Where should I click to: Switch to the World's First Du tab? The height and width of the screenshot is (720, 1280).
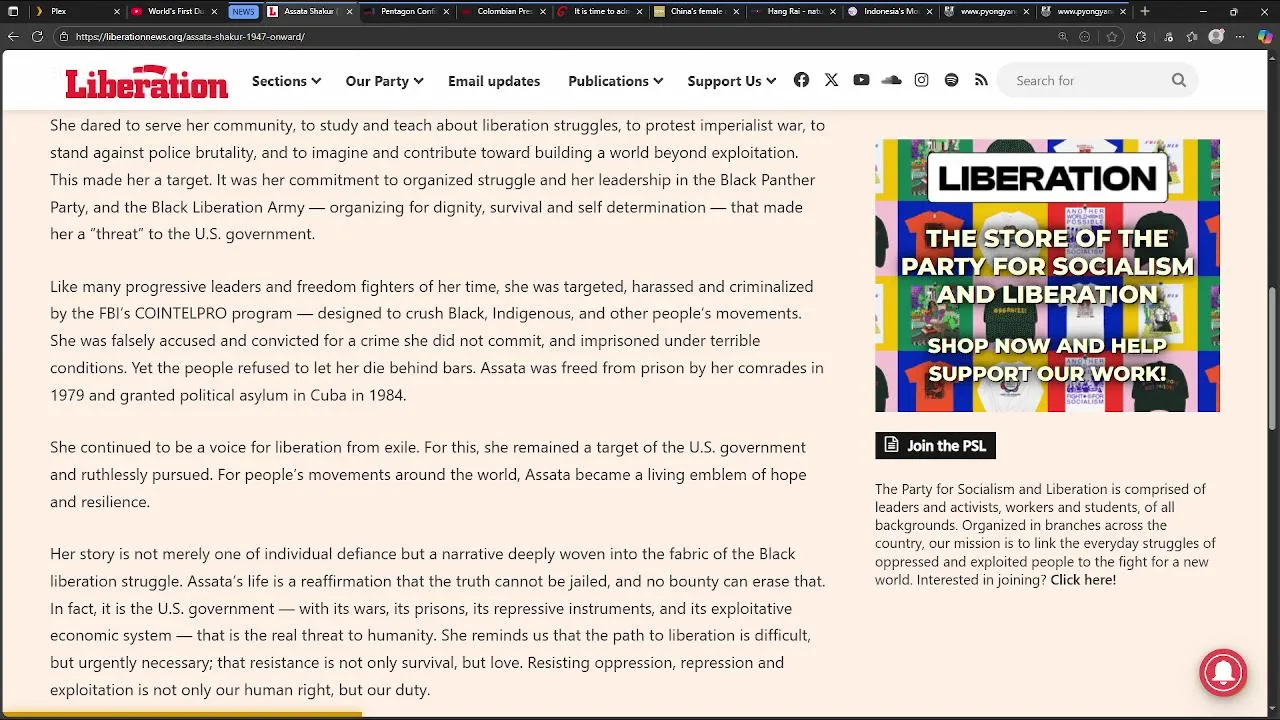coord(175,12)
